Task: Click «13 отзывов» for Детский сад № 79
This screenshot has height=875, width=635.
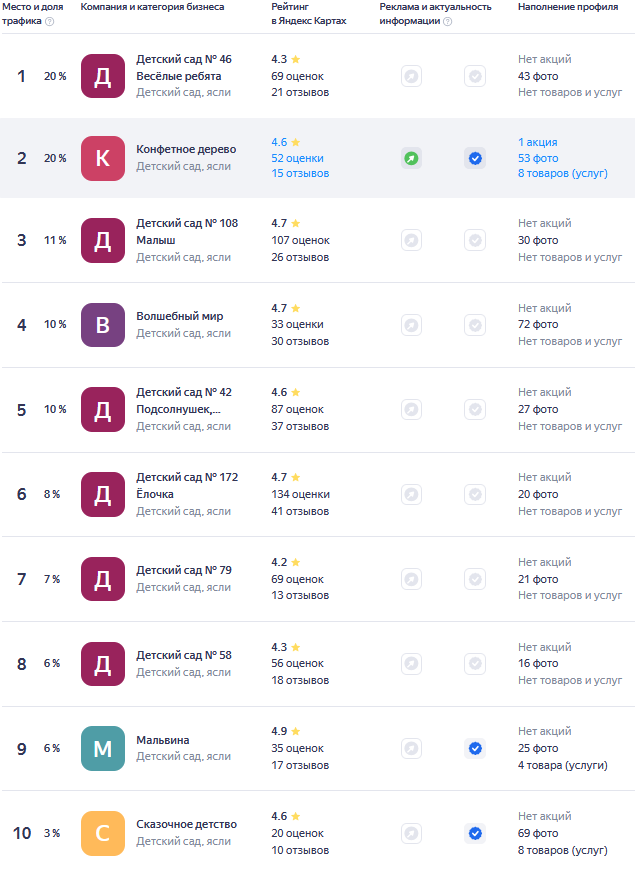Action: [300, 595]
